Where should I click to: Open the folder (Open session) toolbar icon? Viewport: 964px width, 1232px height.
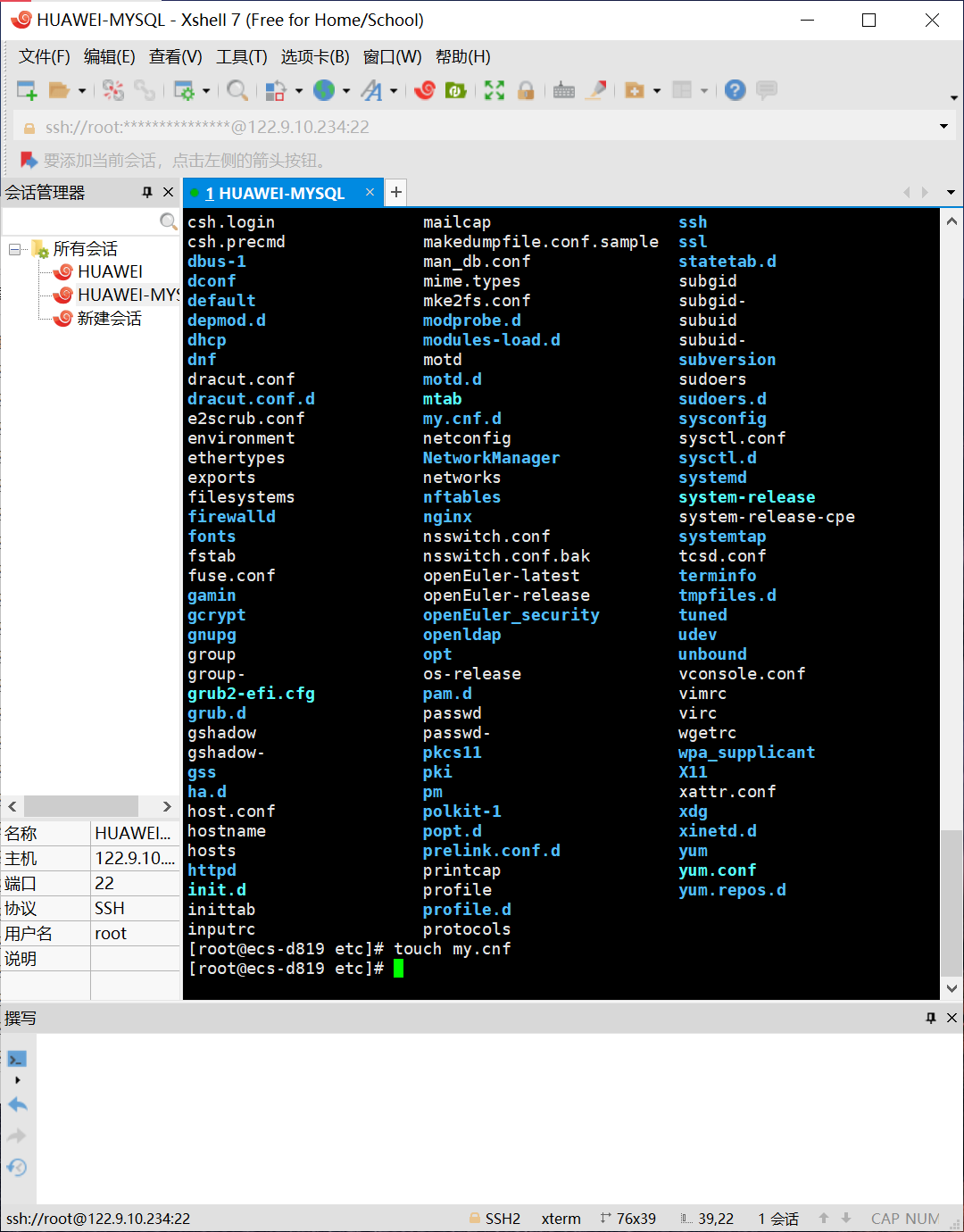(x=59, y=90)
